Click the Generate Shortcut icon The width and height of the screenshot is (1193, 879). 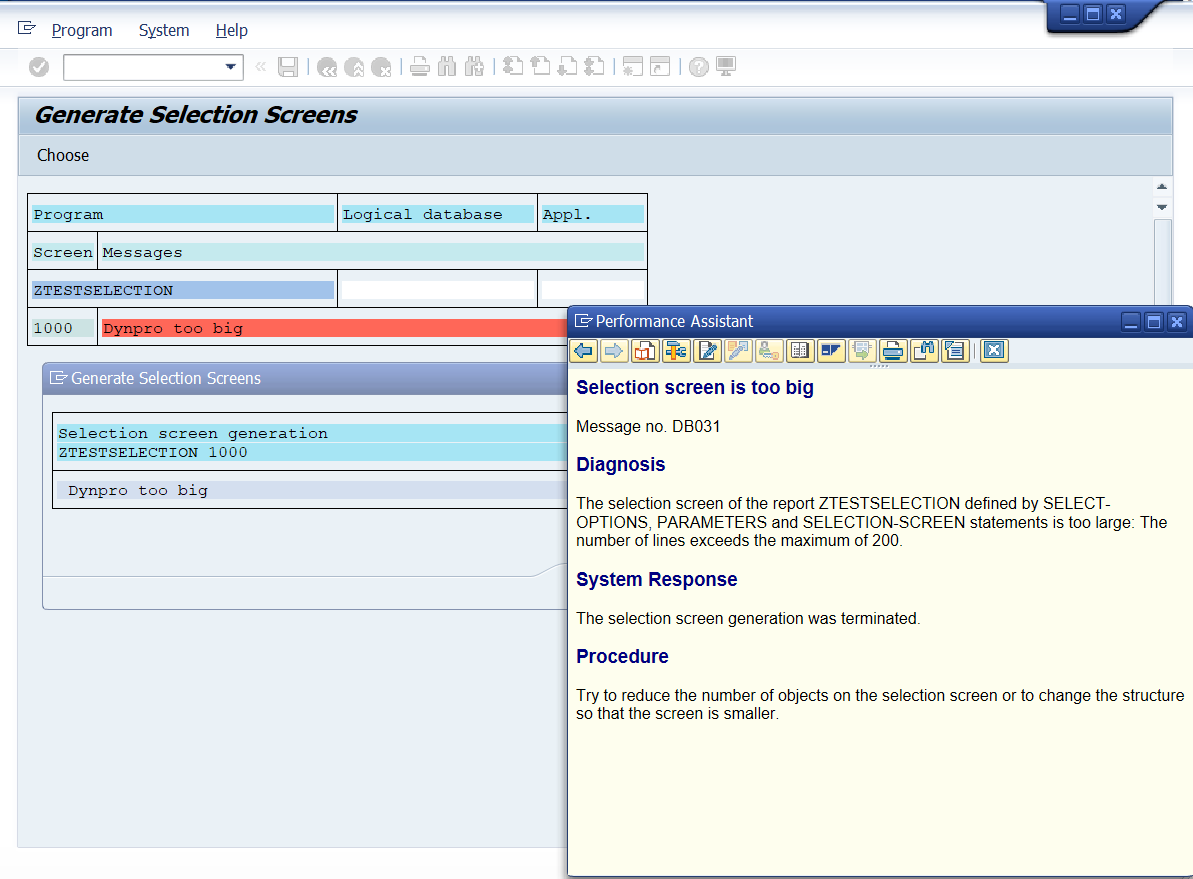point(660,67)
